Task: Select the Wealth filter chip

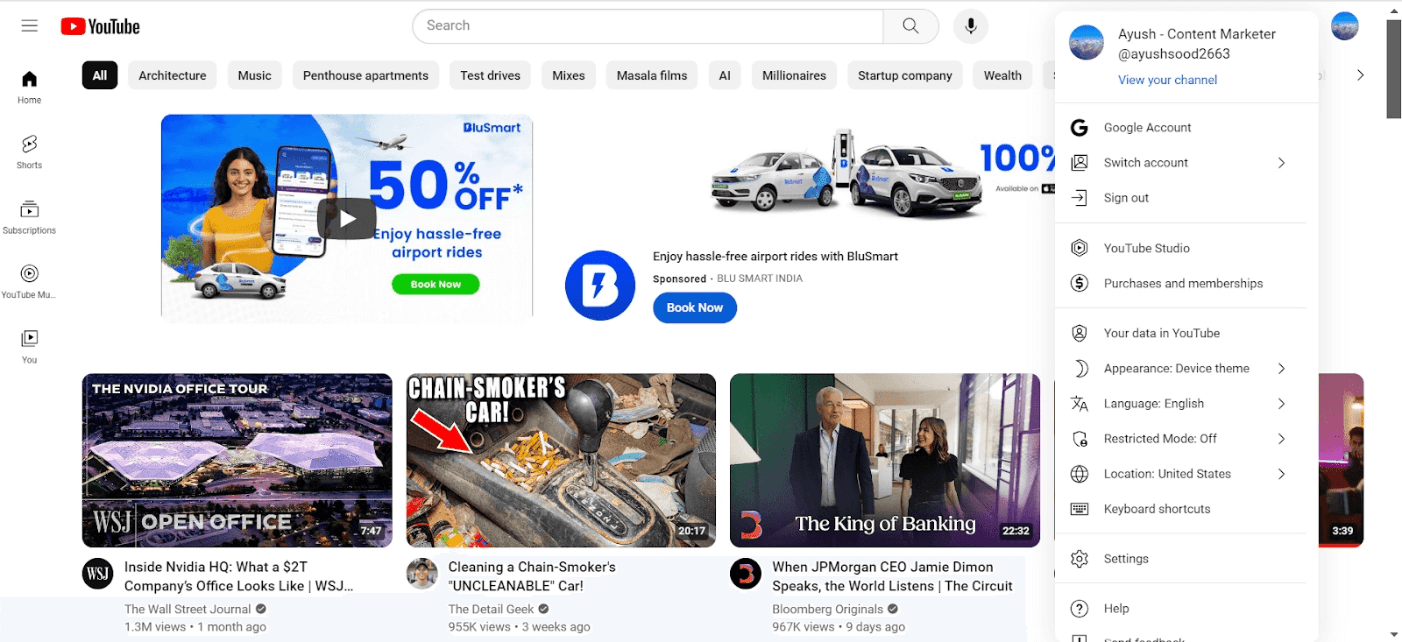Action: point(1003,75)
